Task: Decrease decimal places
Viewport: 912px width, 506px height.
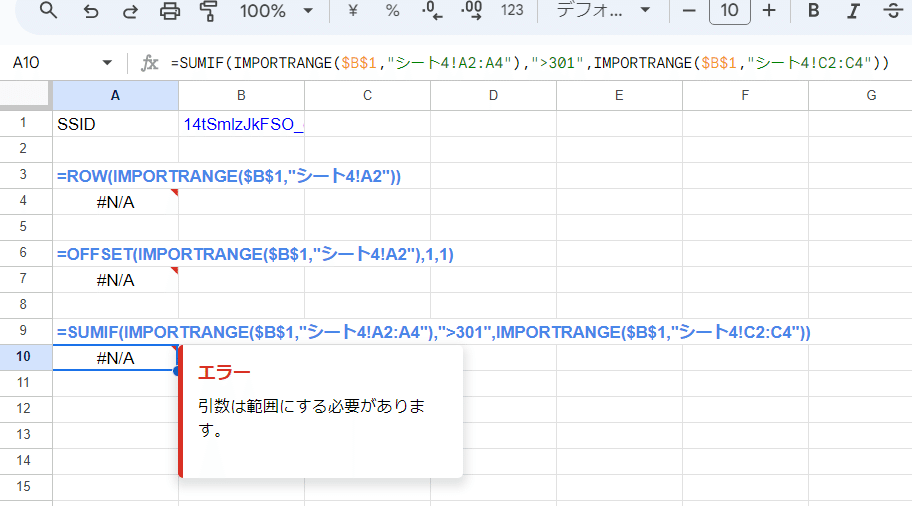Action: [432, 10]
